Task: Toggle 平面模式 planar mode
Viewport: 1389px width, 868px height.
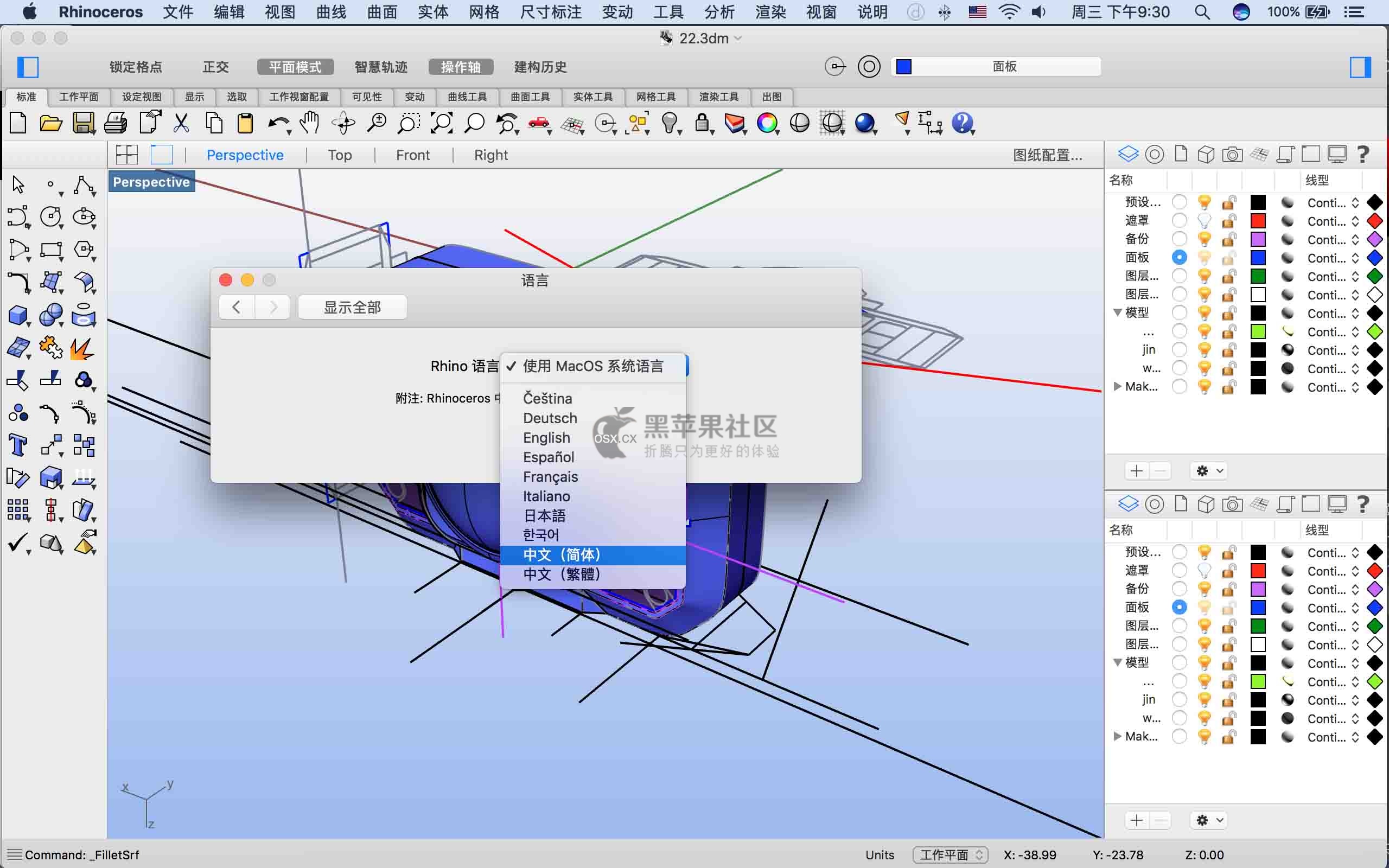Action: coord(295,67)
